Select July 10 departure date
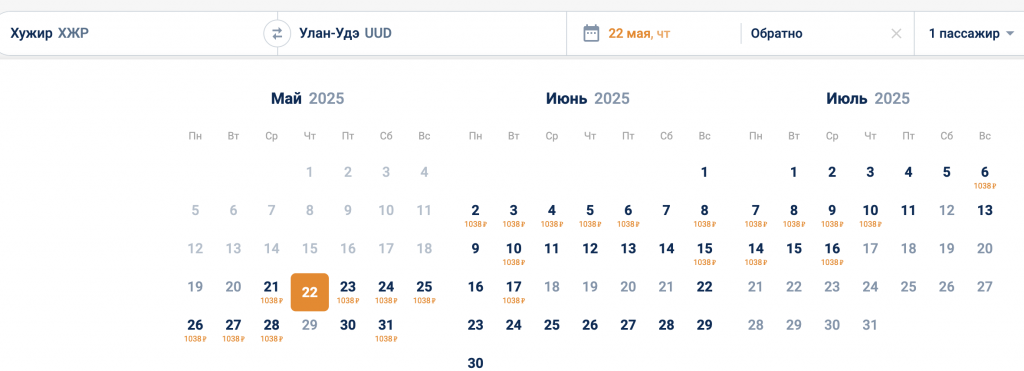Screen dimensions: 1024x371 (x=870, y=216)
